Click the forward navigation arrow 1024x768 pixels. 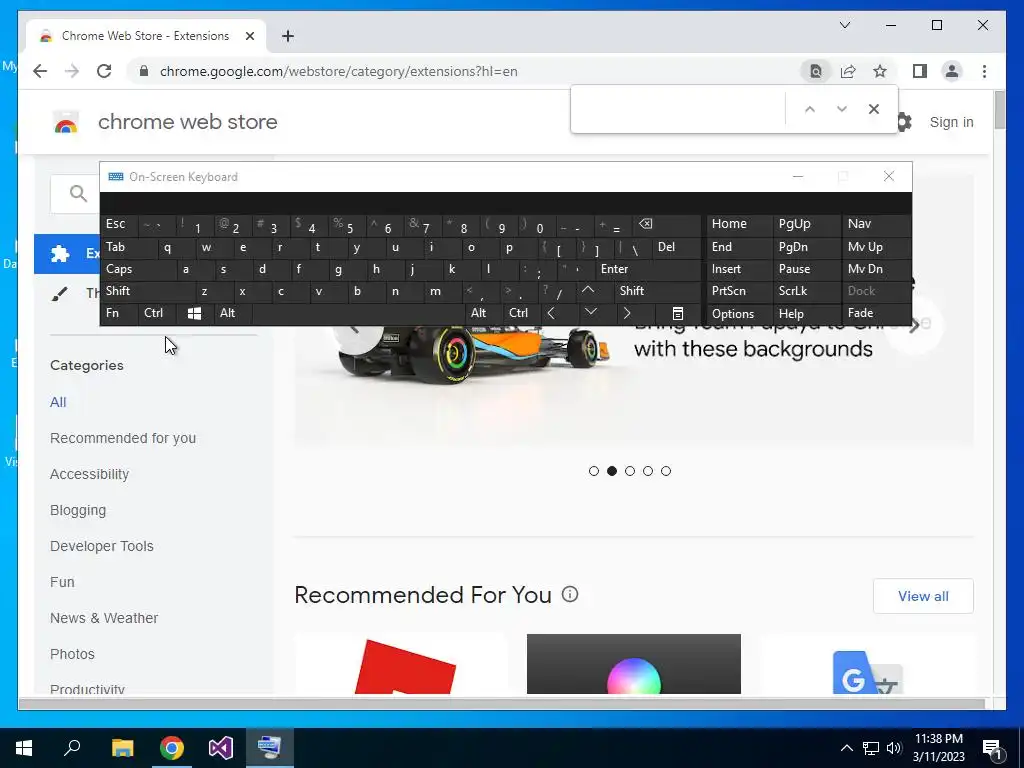point(72,71)
